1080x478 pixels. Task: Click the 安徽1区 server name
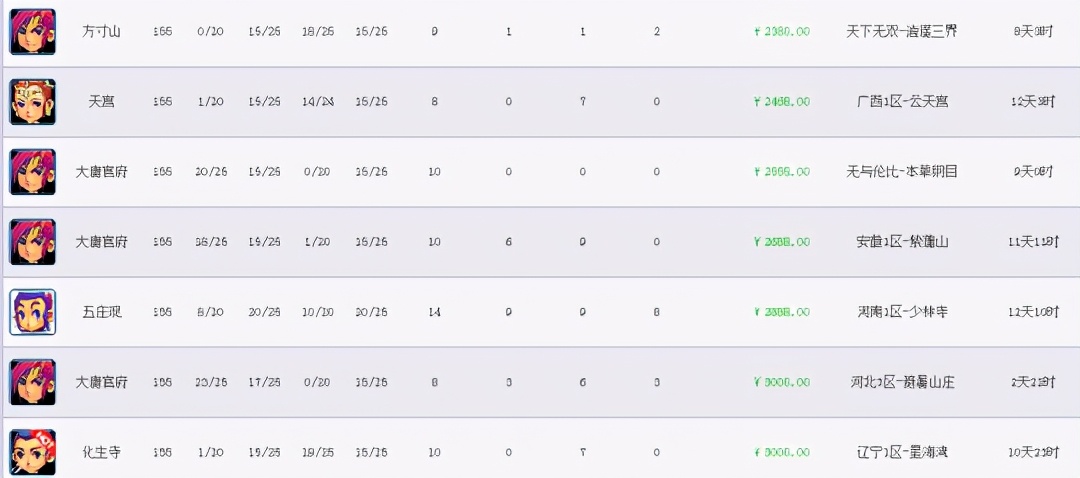901,242
